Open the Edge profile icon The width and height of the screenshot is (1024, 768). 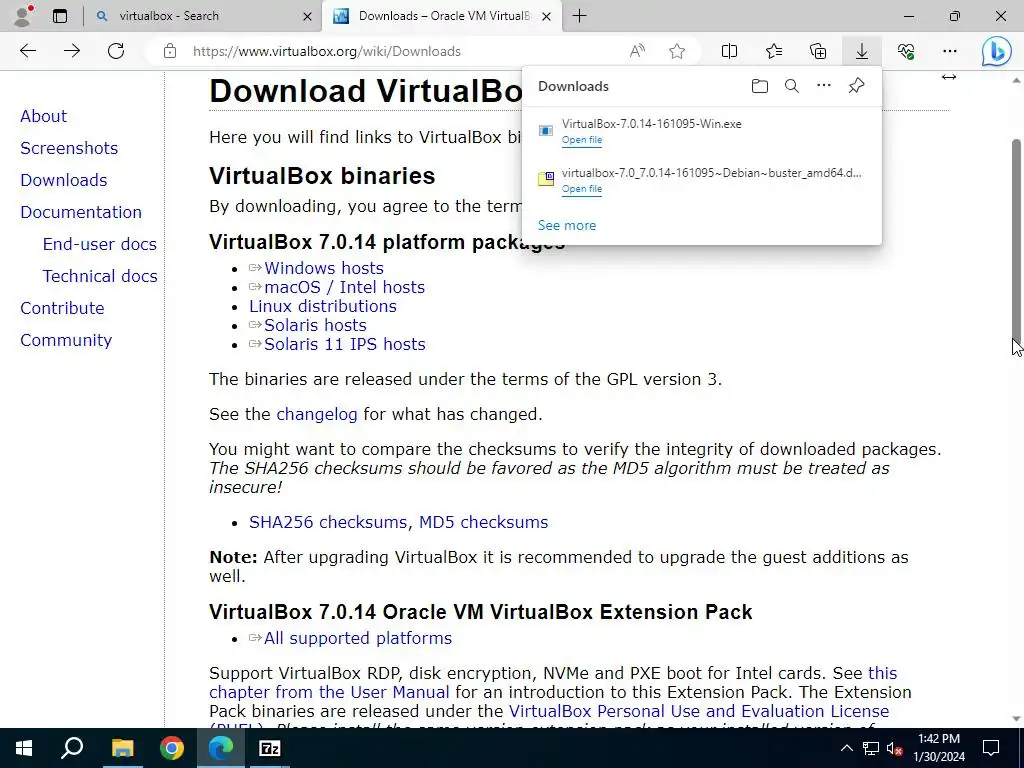tap(24, 16)
